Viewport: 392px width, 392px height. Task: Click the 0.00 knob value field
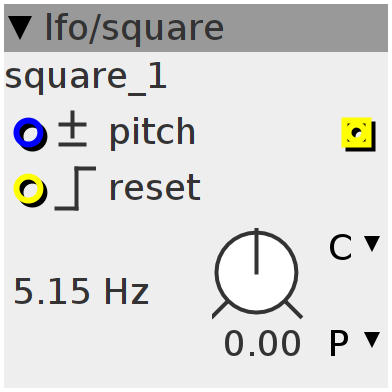[263, 343]
